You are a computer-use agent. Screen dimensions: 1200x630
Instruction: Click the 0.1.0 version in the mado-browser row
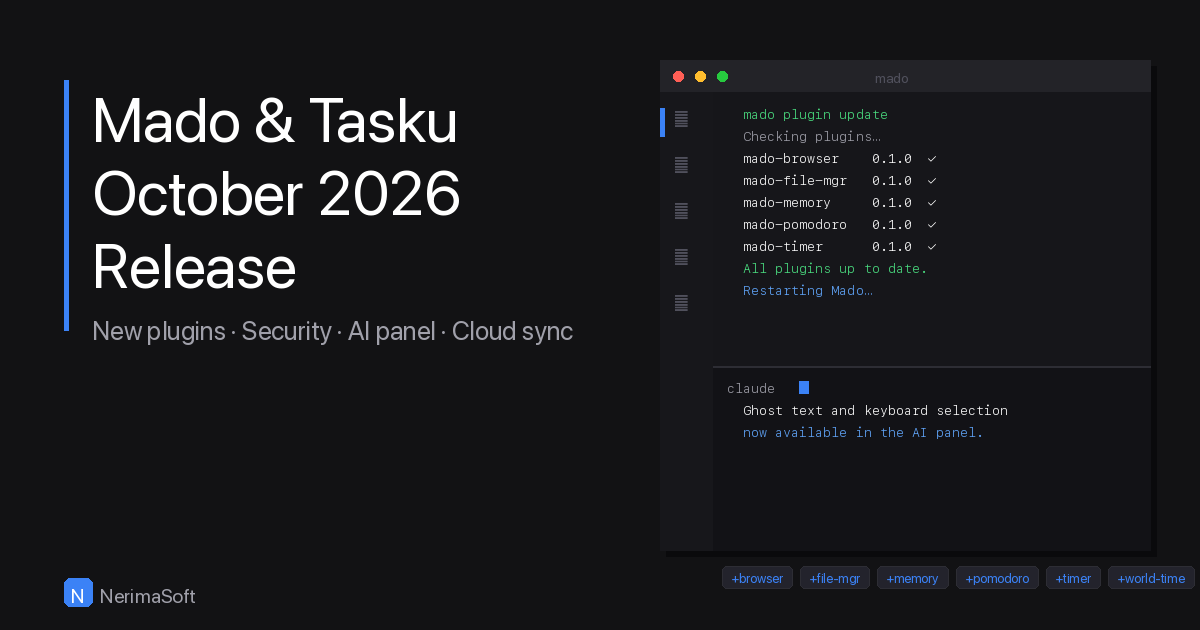892,159
